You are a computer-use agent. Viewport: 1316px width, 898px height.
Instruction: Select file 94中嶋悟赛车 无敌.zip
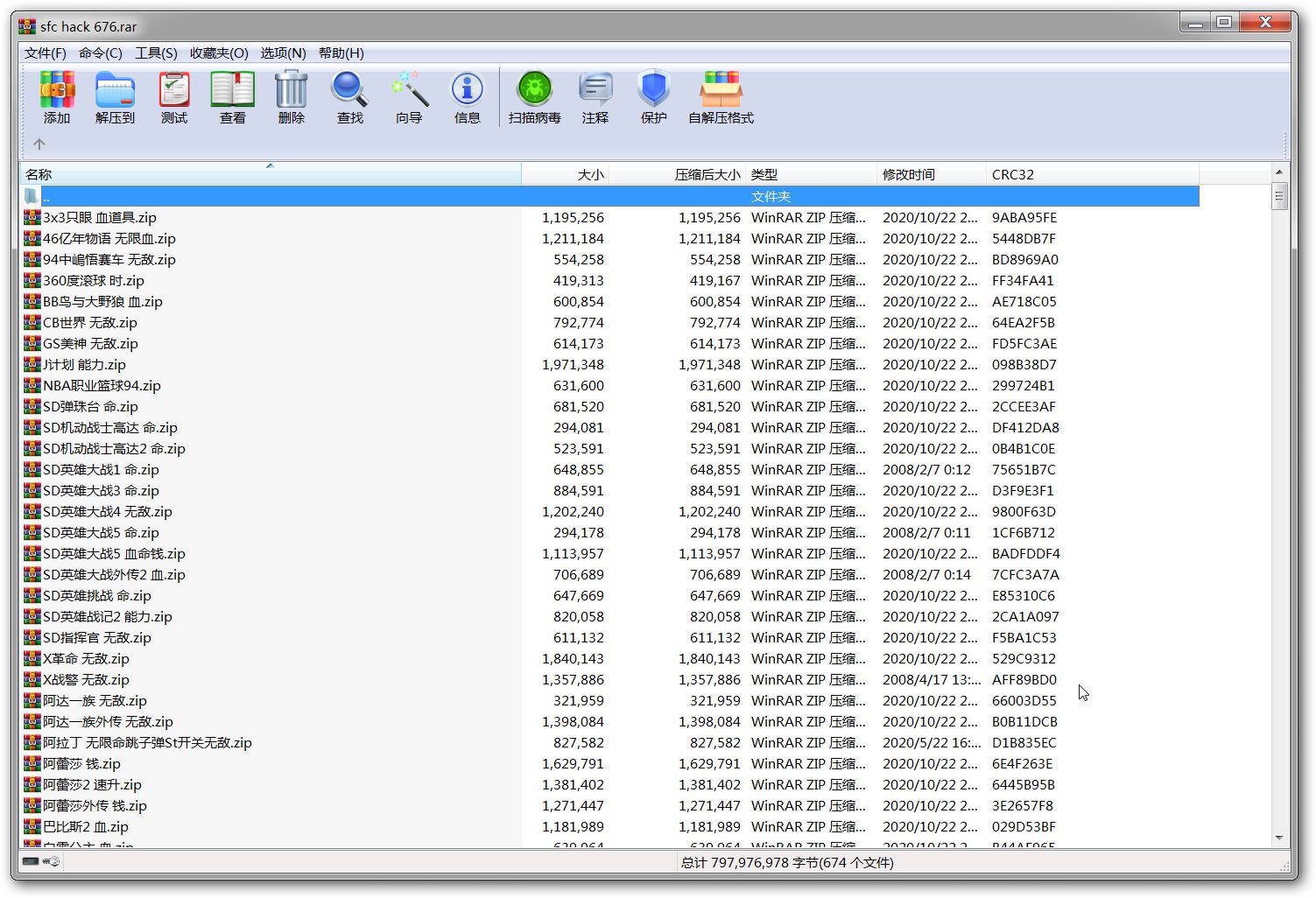(x=109, y=259)
